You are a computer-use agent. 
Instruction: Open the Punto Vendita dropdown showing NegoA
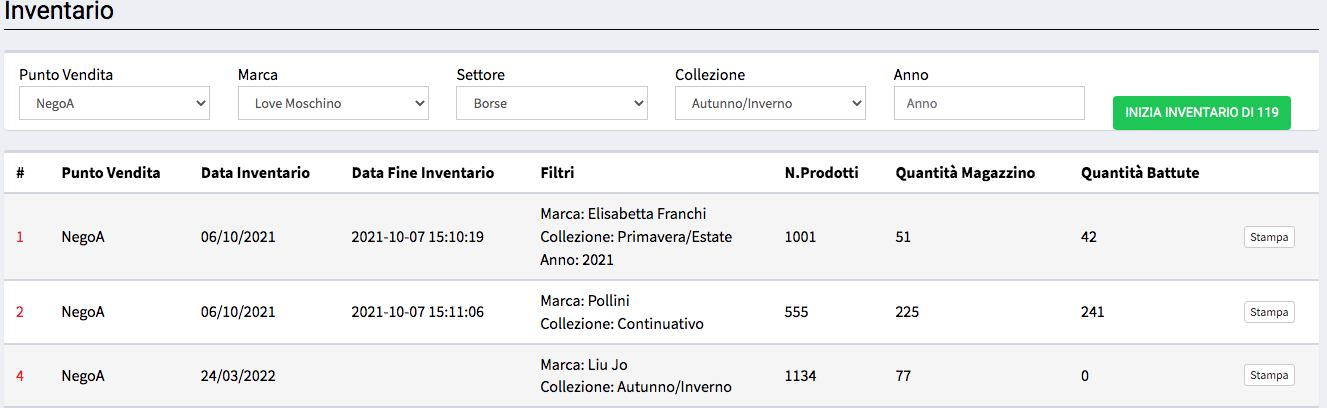pyautogui.click(x=114, y=103)
